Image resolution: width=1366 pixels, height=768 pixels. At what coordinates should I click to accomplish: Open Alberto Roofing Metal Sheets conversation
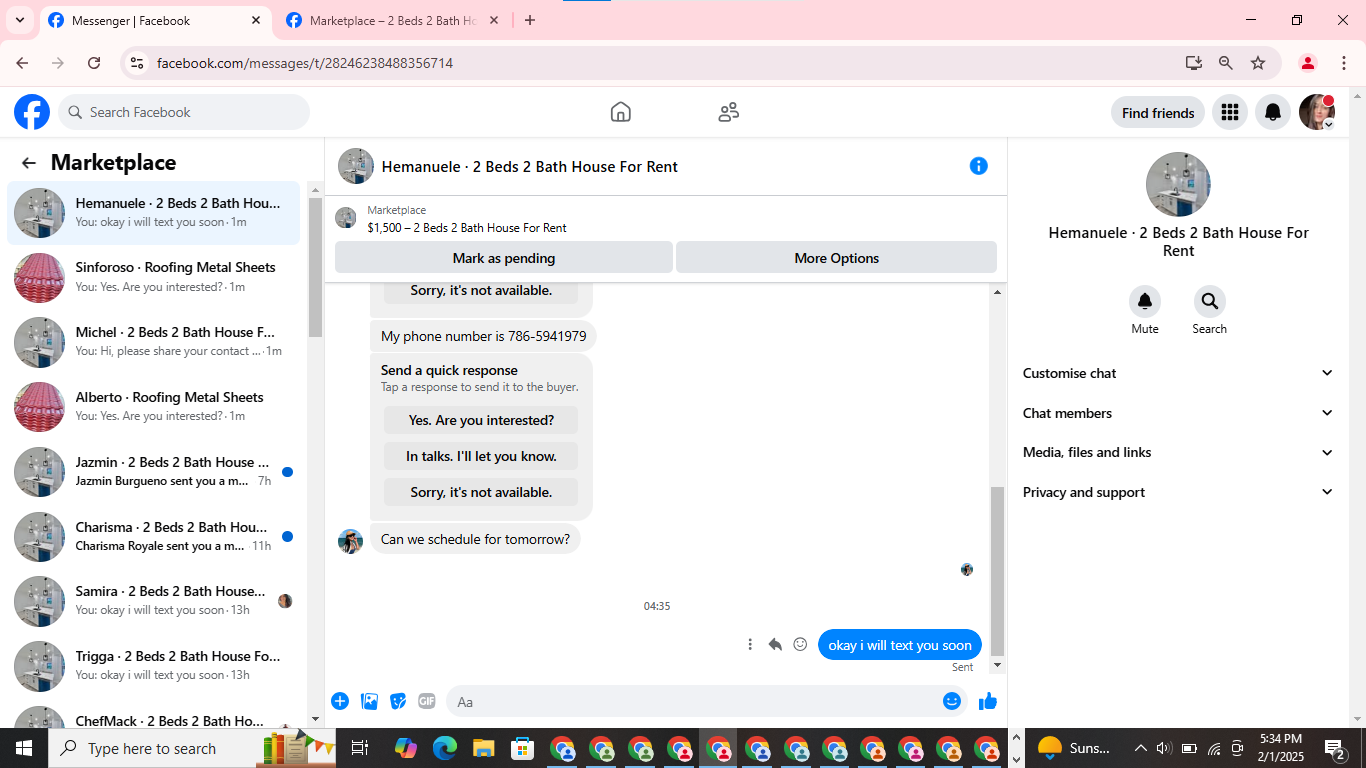[154, 407]
